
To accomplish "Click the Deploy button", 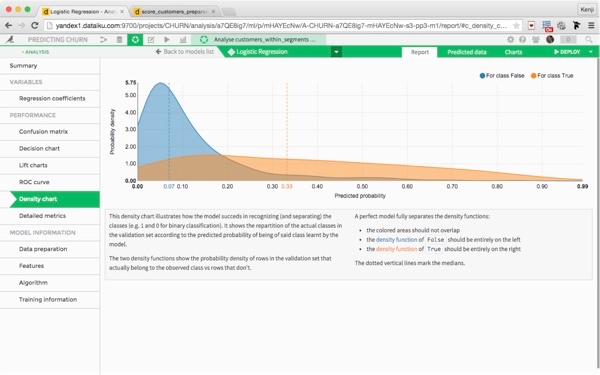I will point(567,52).
